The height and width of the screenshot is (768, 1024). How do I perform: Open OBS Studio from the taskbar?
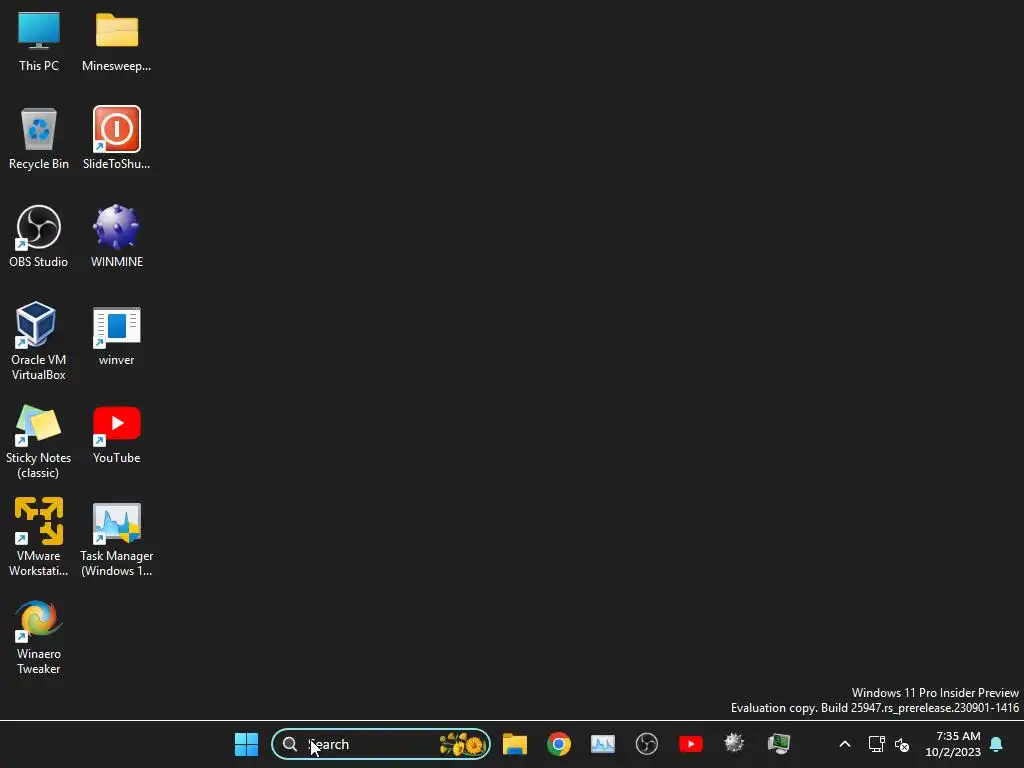[x=647, y=744]
